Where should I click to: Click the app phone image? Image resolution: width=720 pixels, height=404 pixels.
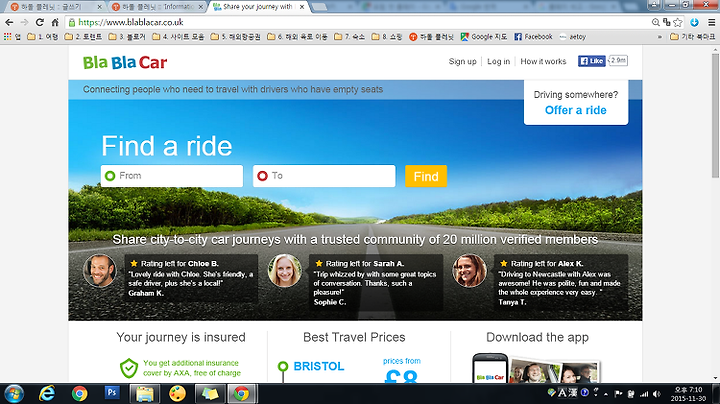click(x=490, y=368)
